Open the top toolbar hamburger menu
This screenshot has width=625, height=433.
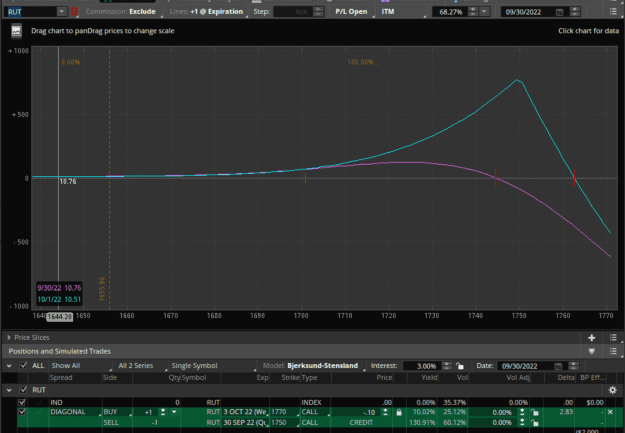click(x=613, y=12)
